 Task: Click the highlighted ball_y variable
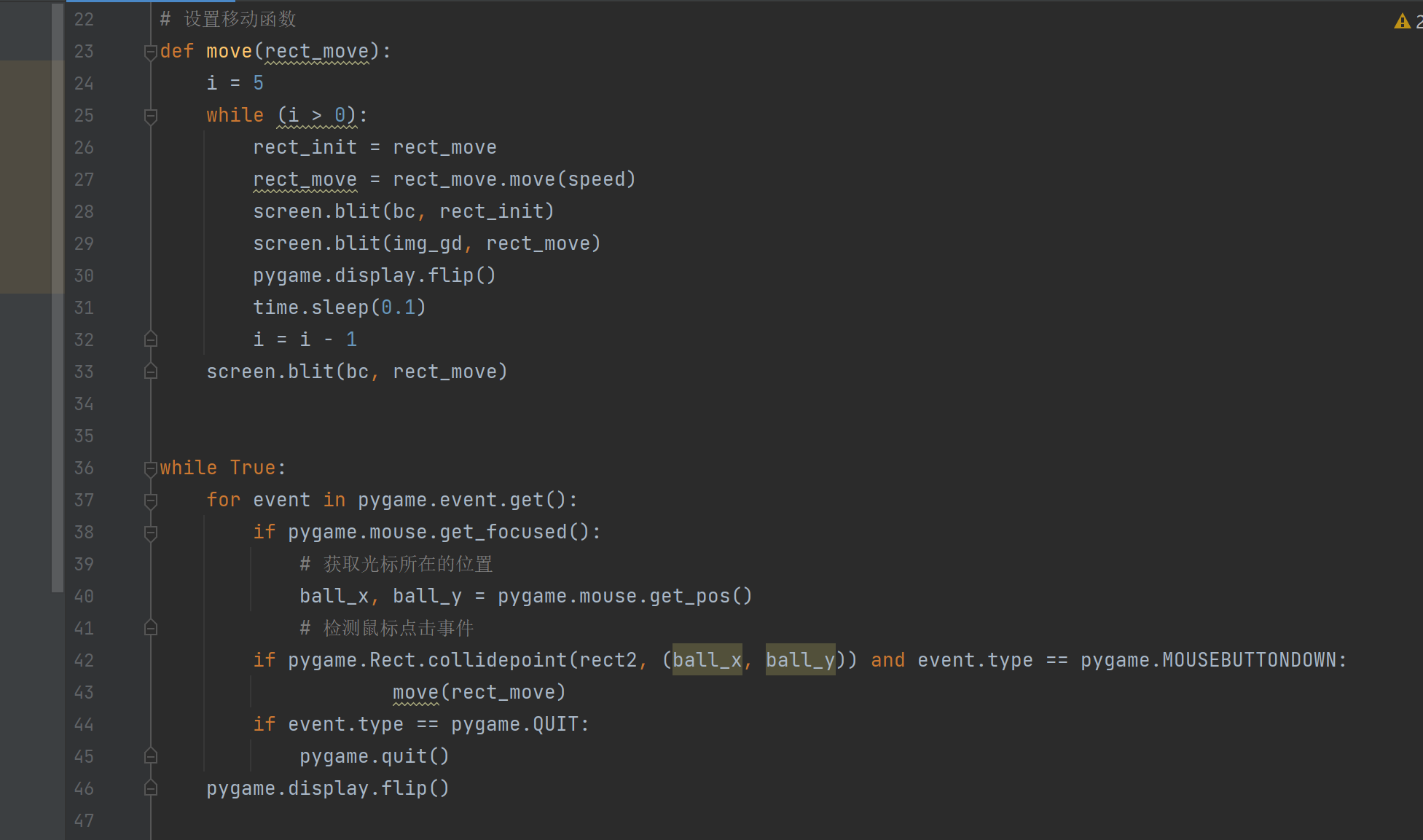coord(800,660)
